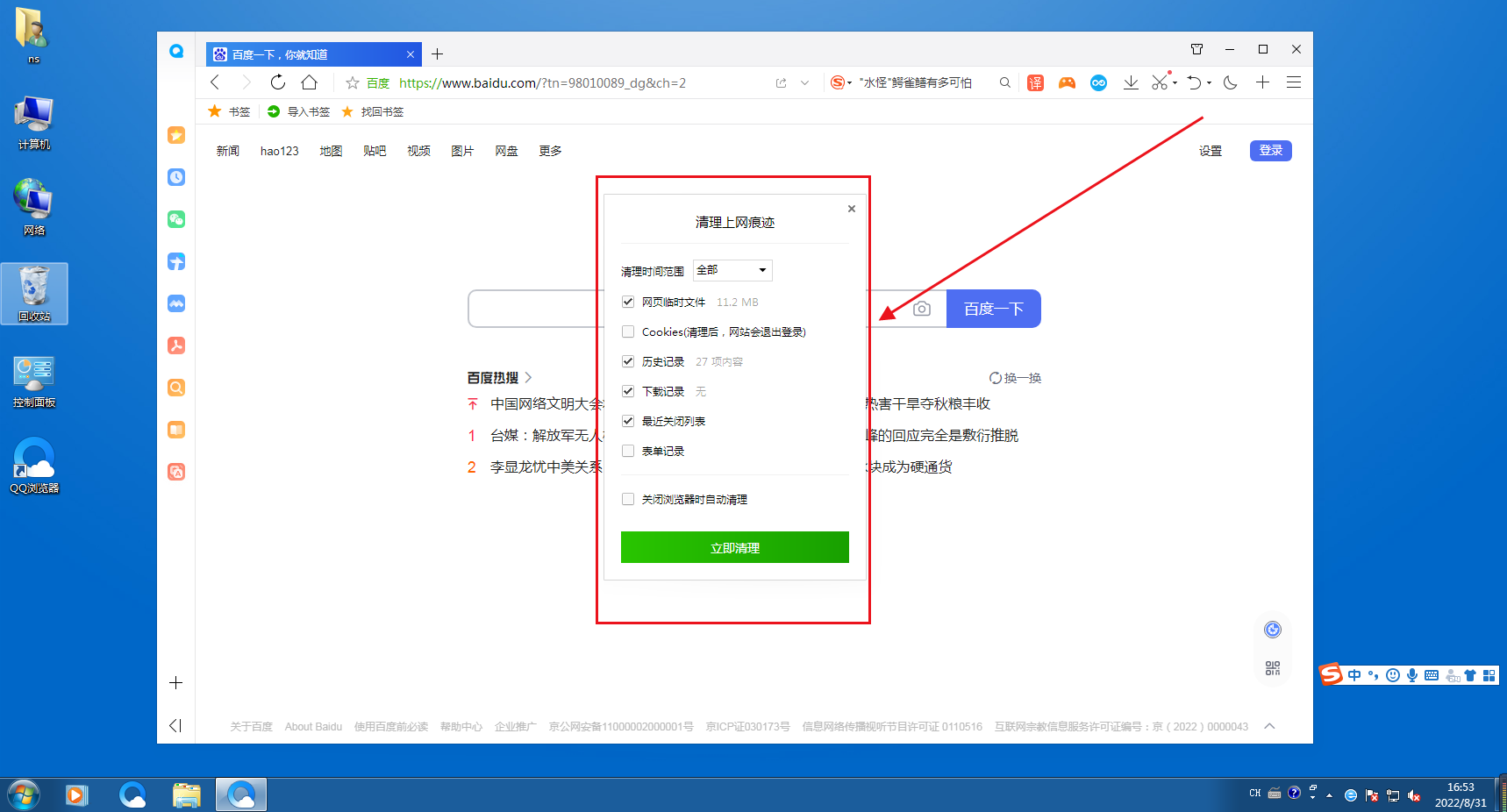Open the sidebar blue wave-mark icon
This screenshot has width=1507, height=812.
(176, 303)
